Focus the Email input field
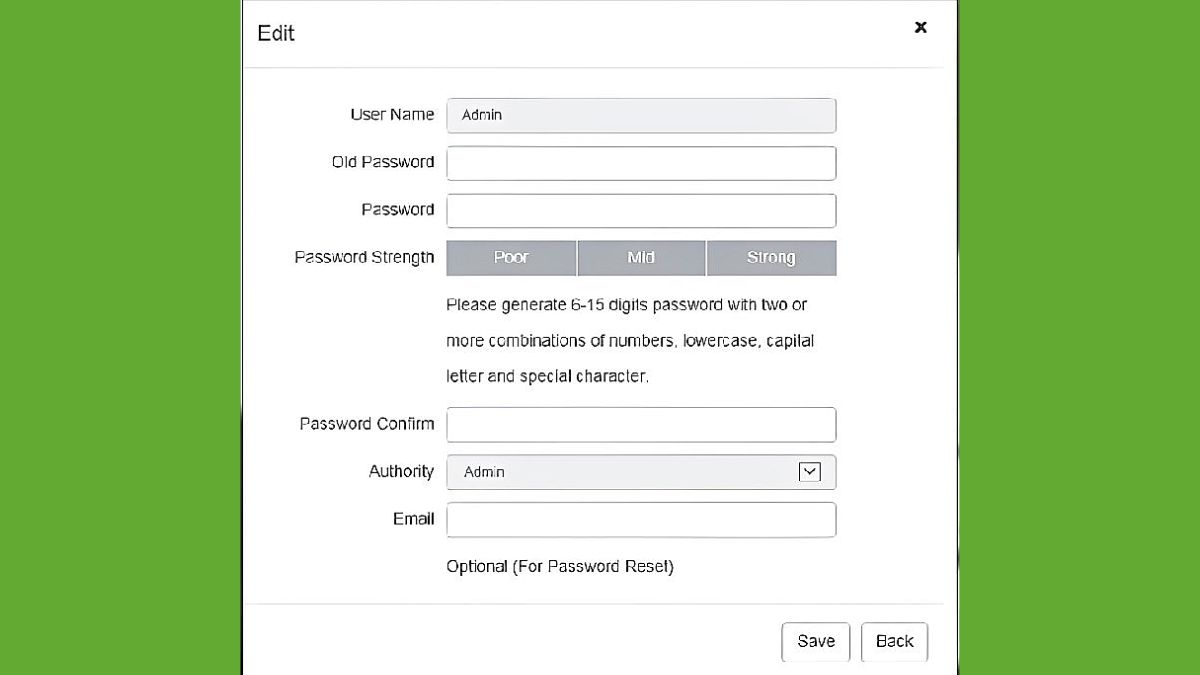1200x675 pixels. 640,520
